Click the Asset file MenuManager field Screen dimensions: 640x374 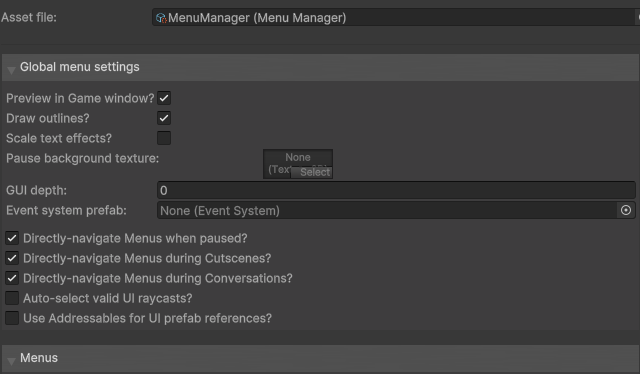point(393,18)
